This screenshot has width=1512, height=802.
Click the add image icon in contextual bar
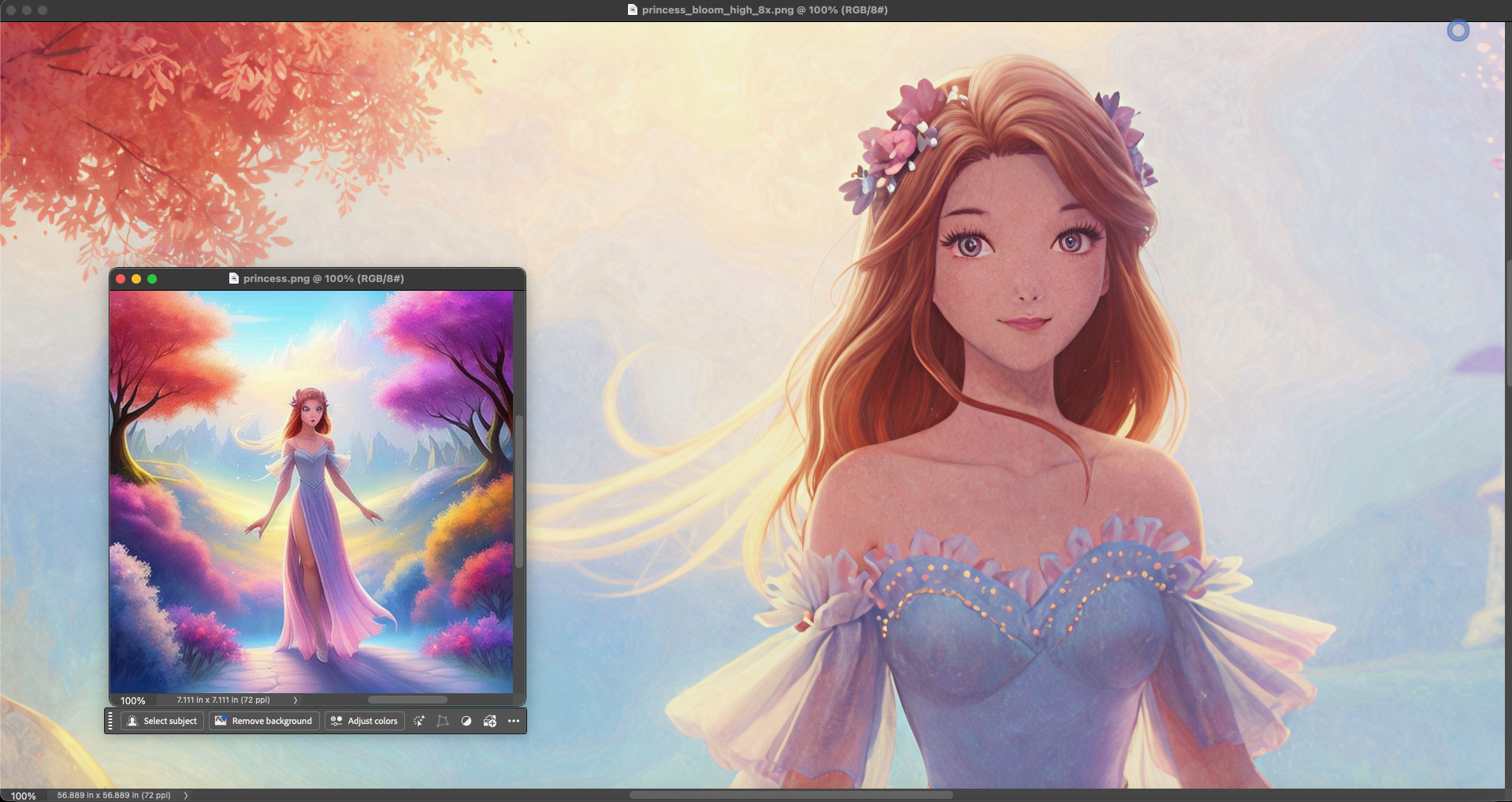pyautogui.click(x=490, y=721)
